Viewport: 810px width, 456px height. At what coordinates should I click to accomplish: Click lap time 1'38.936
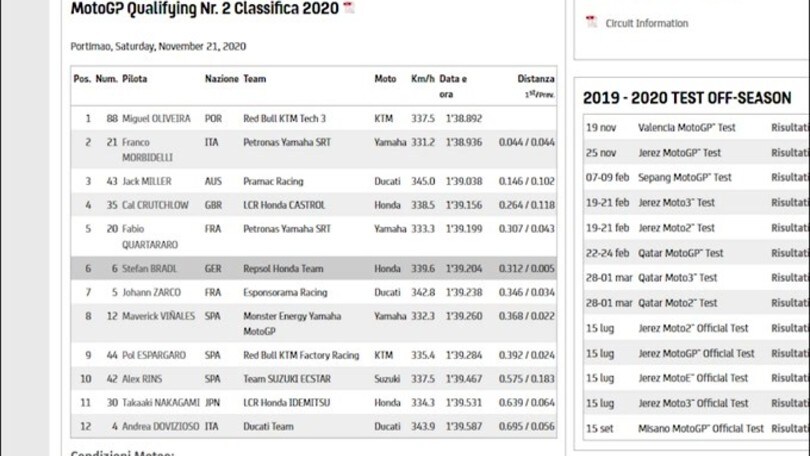(x=464, y=142)
